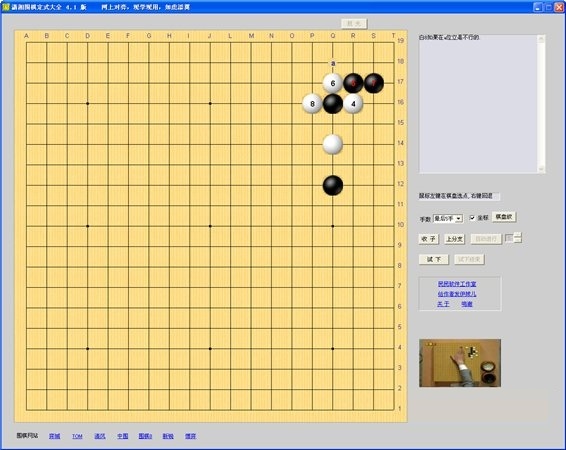566x450 pixels.
Task: Minimize the application window
Action: pos(538,7)
